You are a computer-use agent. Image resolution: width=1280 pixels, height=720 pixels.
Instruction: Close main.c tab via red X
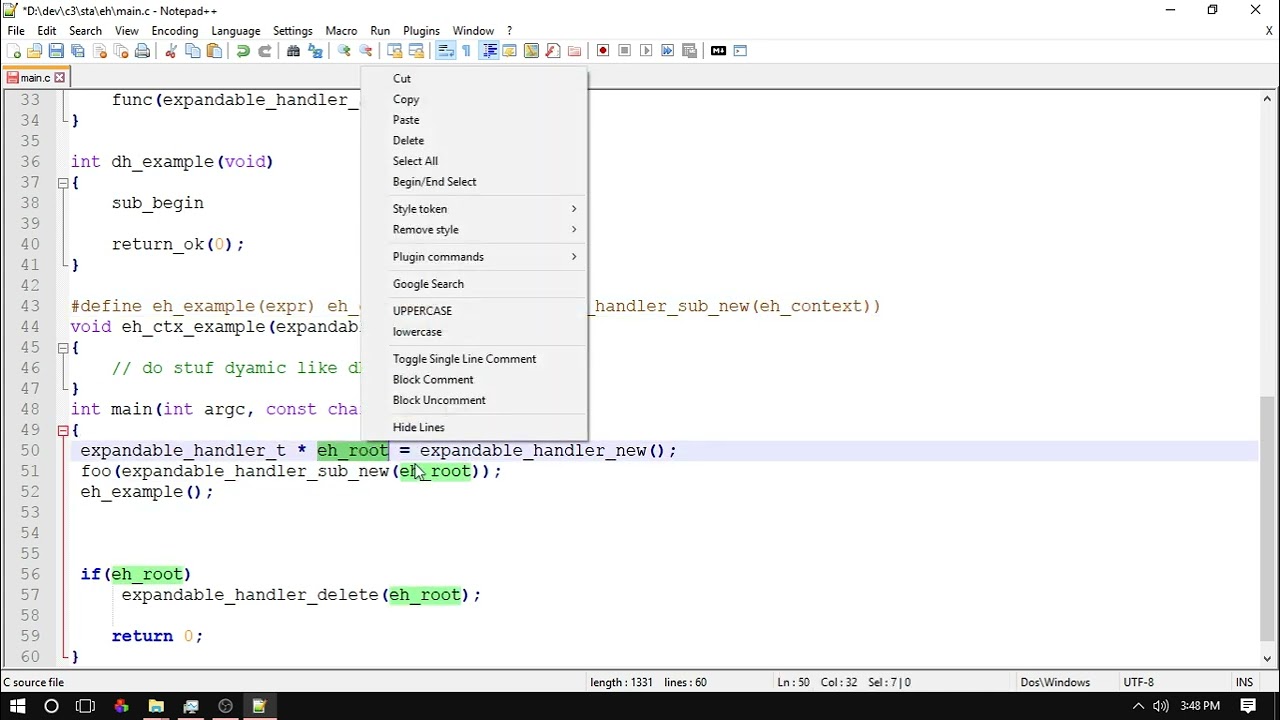(x=59, y=77)
